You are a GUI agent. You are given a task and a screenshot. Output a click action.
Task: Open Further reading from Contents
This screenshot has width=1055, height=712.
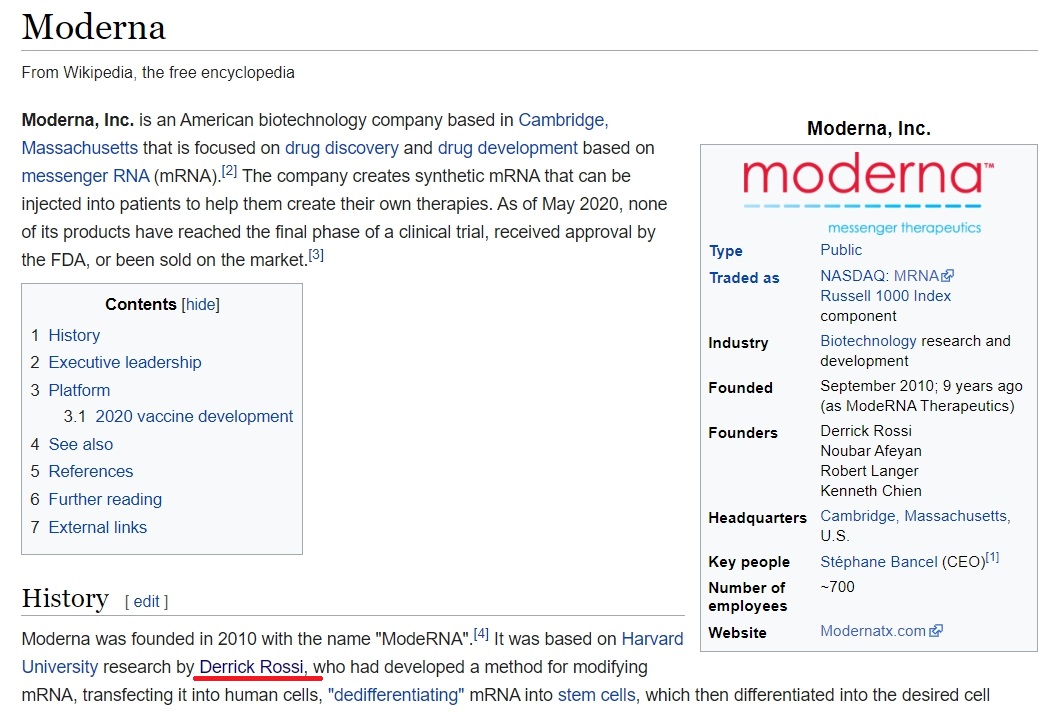[x=105, y=499]
